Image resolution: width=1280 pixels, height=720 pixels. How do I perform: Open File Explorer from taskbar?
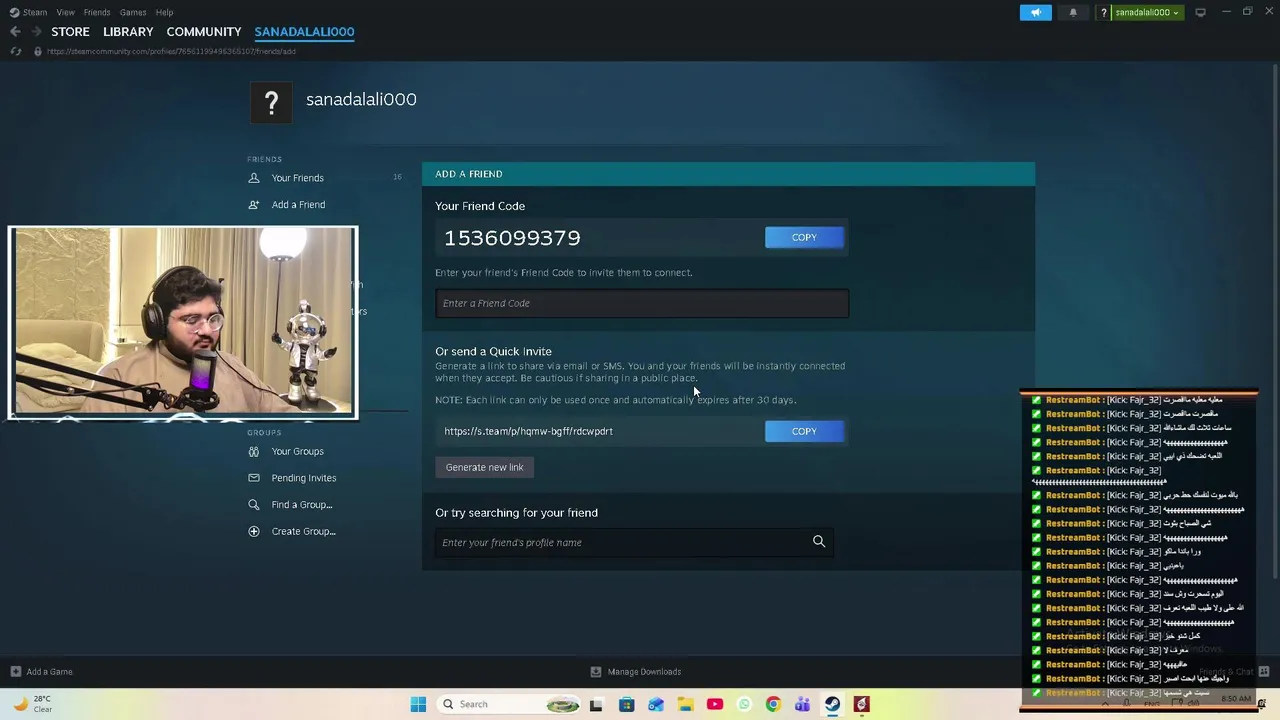685,704
